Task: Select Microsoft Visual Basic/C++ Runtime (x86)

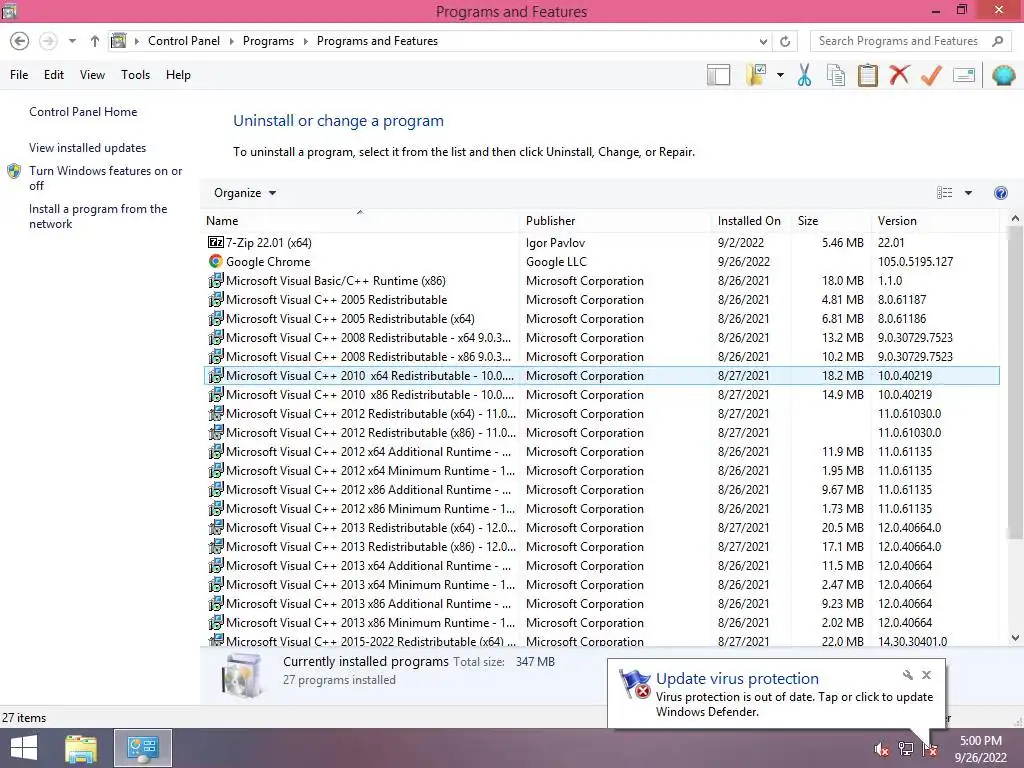Action: pyautogui.click(x=602, y=281)
